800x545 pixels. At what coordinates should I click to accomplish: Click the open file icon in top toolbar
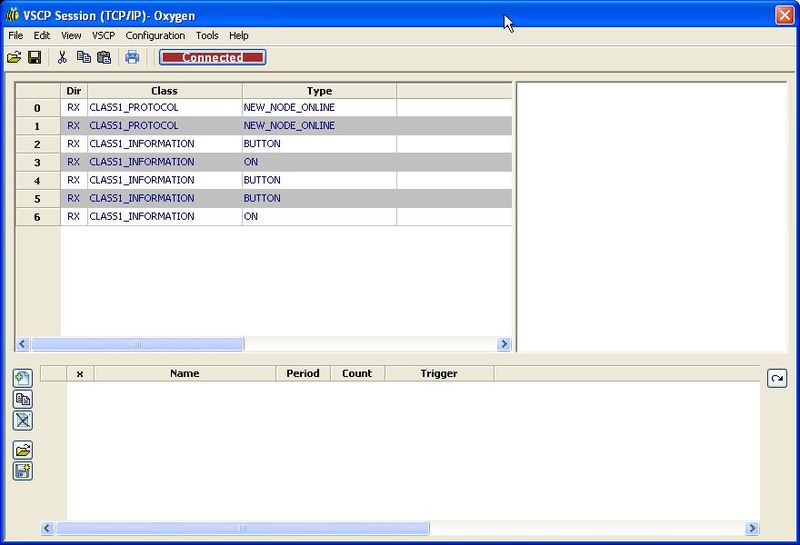[14, 58]
